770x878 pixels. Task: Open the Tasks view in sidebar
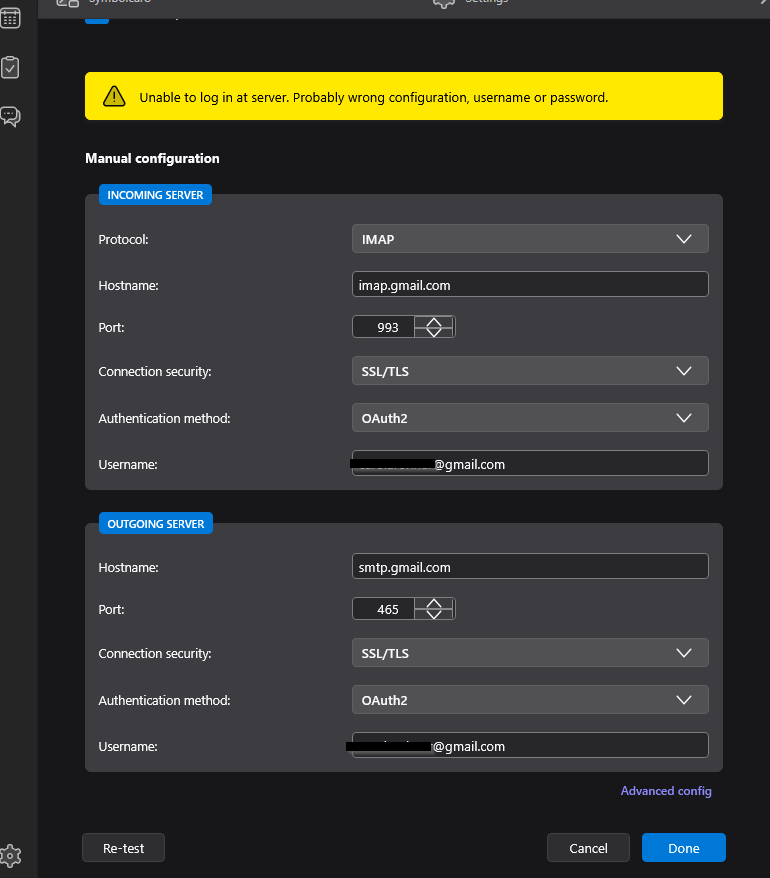11,68
